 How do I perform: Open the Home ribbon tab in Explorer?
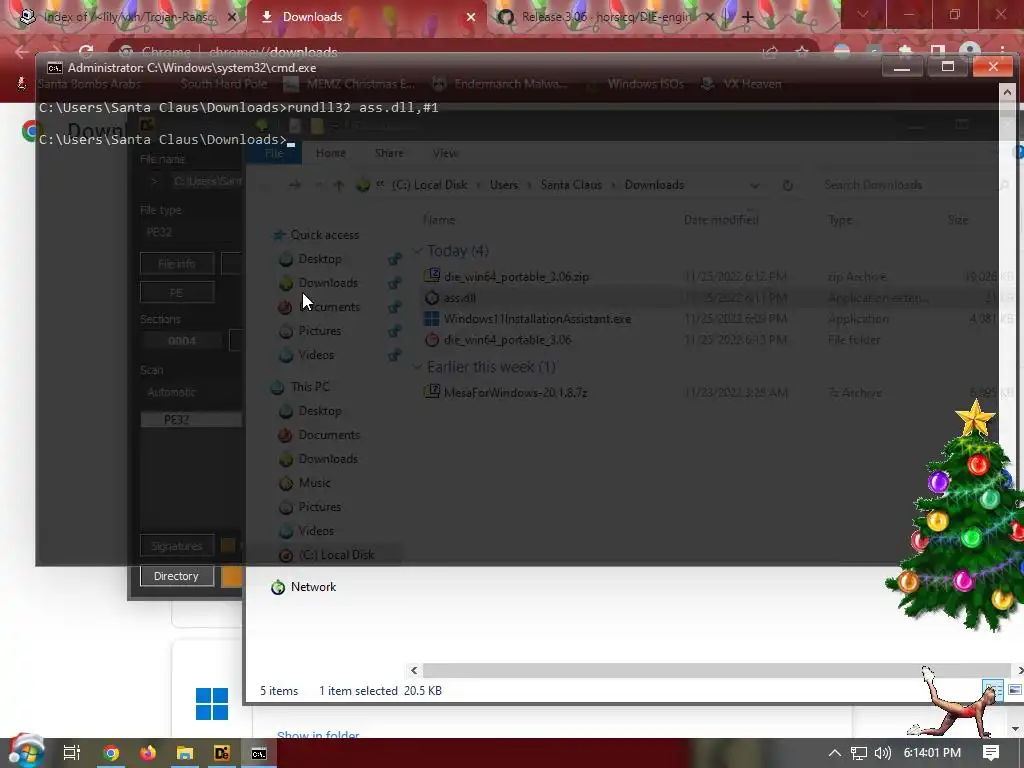coord(330,153)
